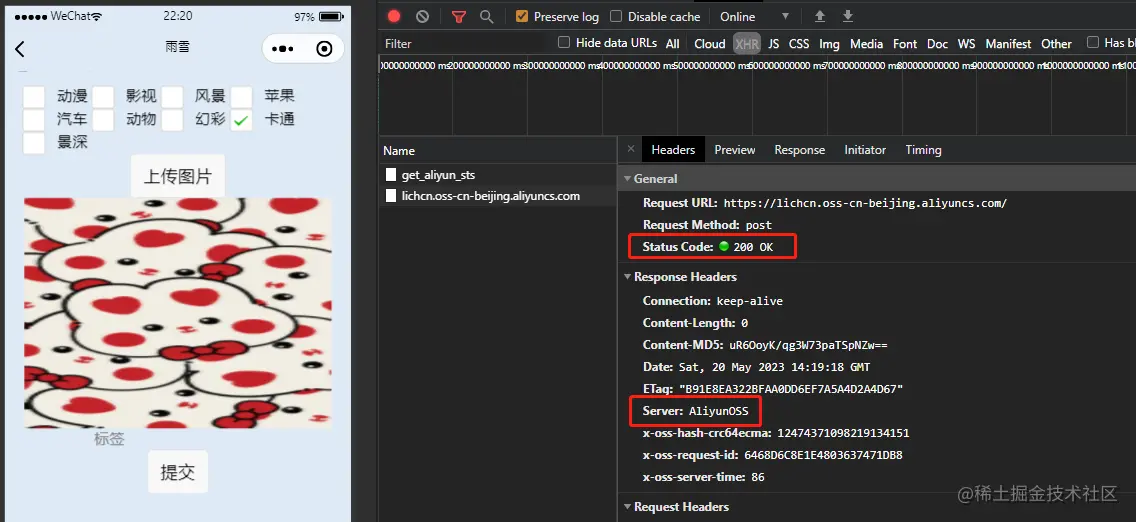Filter requests by JS type
Image resolution: width=1136 pixels, height=522 pixels.
click(x=774, y=43)
